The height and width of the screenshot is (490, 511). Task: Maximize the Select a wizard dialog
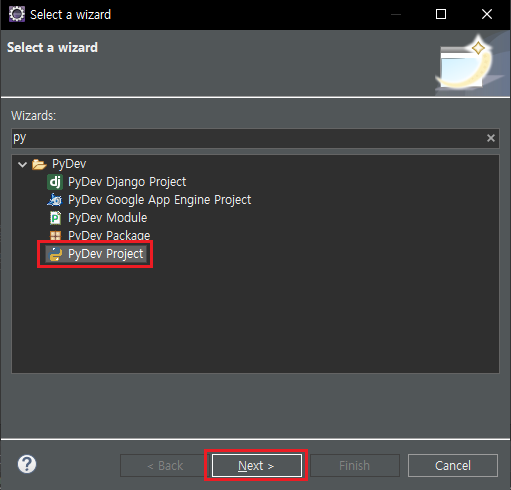tap(441, 14)
